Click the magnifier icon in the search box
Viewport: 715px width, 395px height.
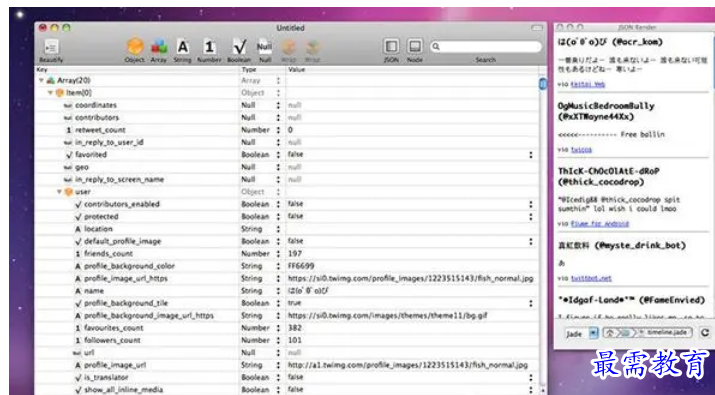point(436,47)
